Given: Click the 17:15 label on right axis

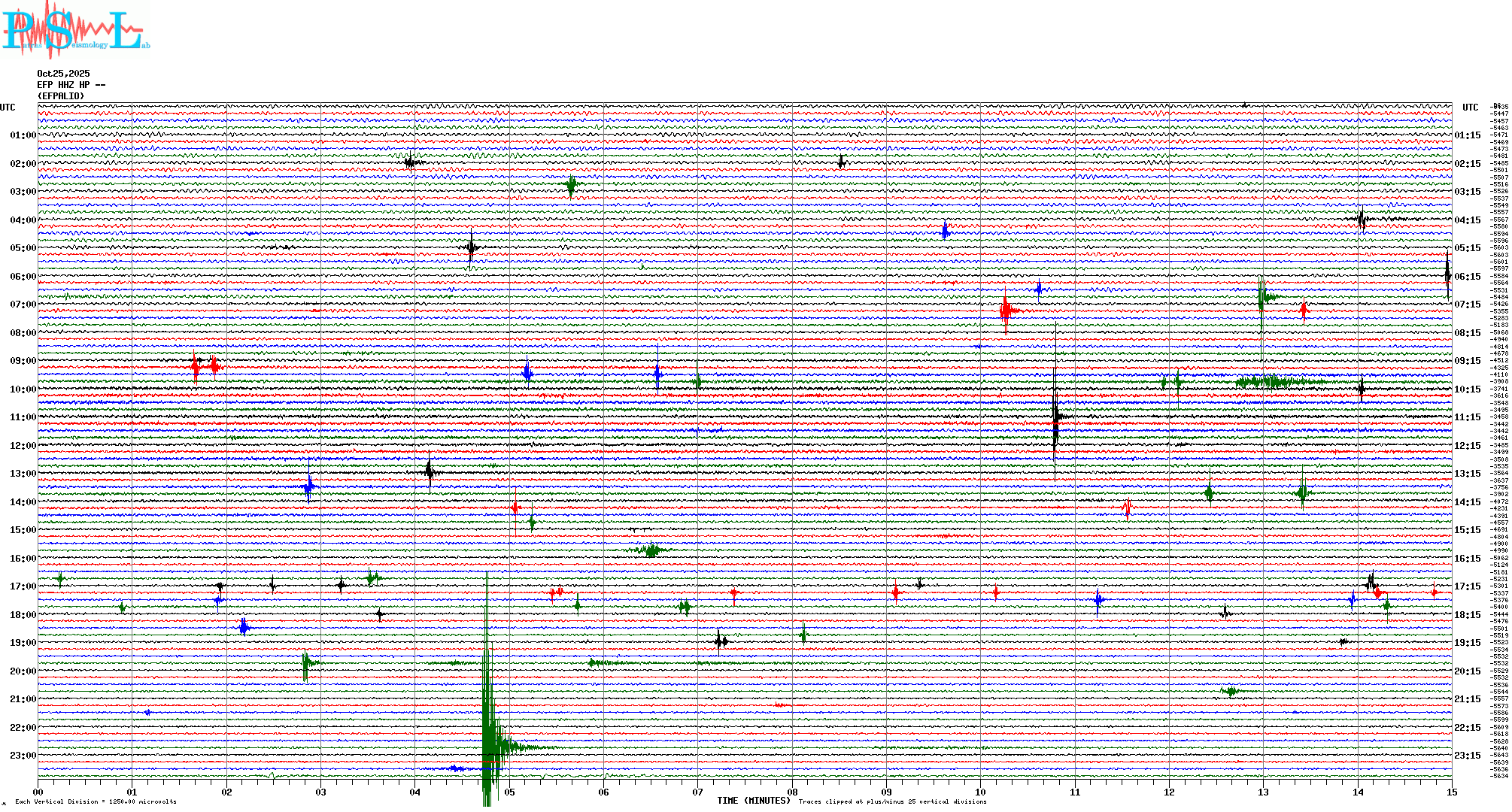Looking at the screenshot, I should point(1467,586).
